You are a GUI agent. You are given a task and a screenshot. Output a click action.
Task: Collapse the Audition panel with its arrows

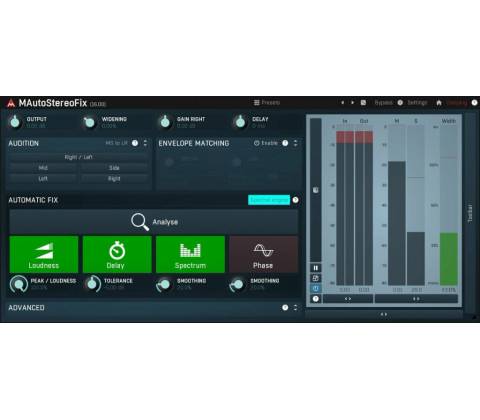point(145,143)
